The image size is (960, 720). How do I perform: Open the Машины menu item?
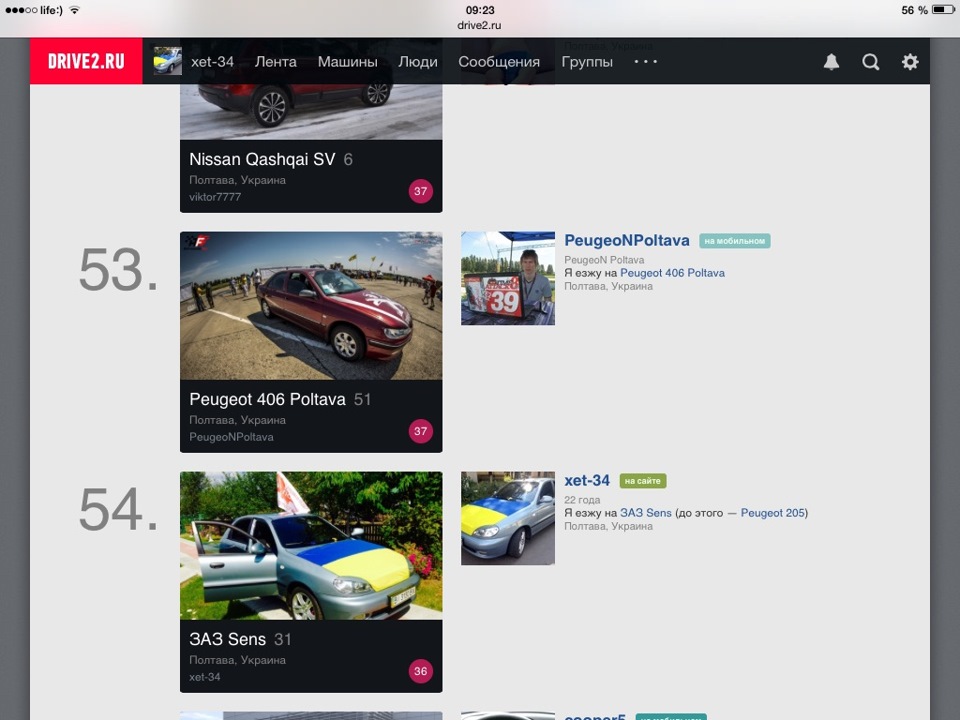tap(347, 62)
